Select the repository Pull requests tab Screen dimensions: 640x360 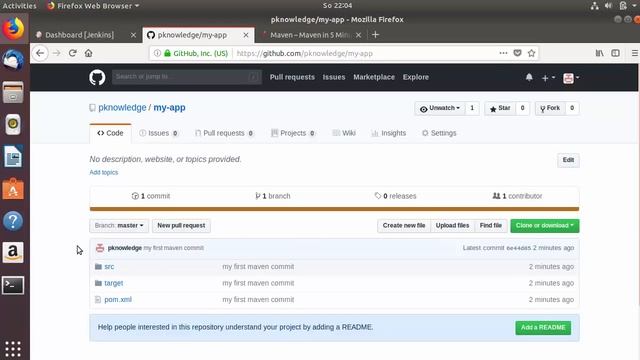[x=224, y=133]
